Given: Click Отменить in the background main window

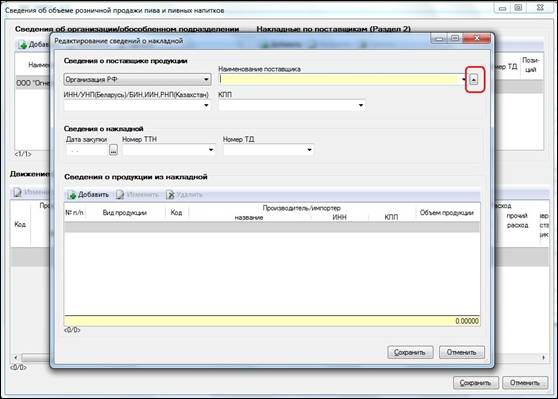Looking at the screenshot, I should point(525,383).
